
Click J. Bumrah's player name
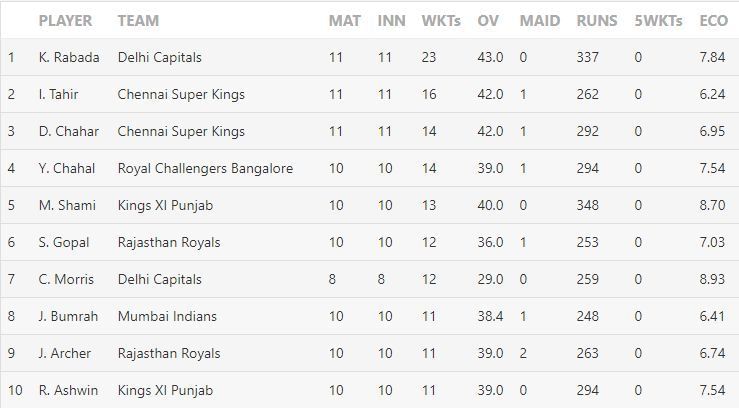68,317
